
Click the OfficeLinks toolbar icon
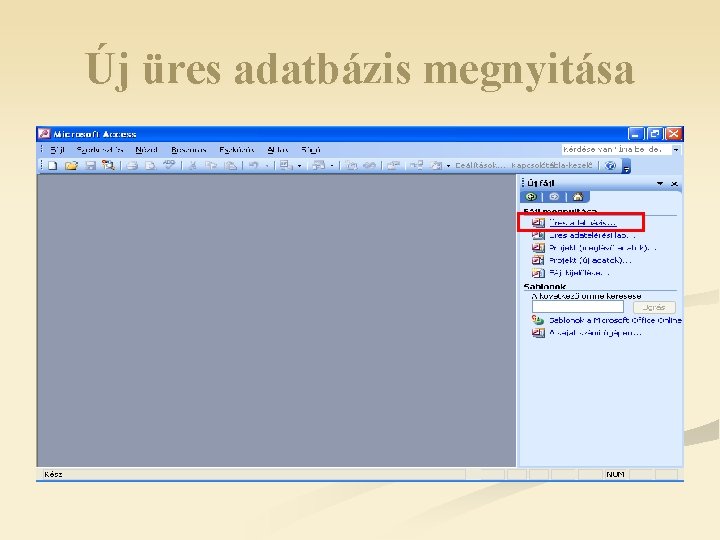point(286,166)
